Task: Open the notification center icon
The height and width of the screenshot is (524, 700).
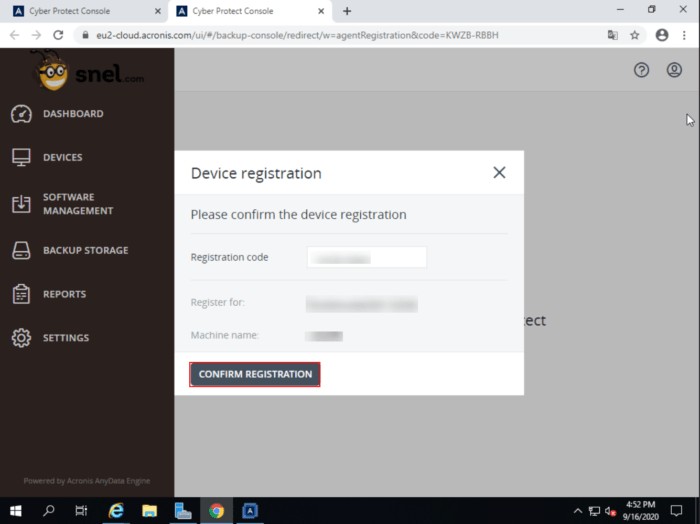Action: tap(676, 511)
